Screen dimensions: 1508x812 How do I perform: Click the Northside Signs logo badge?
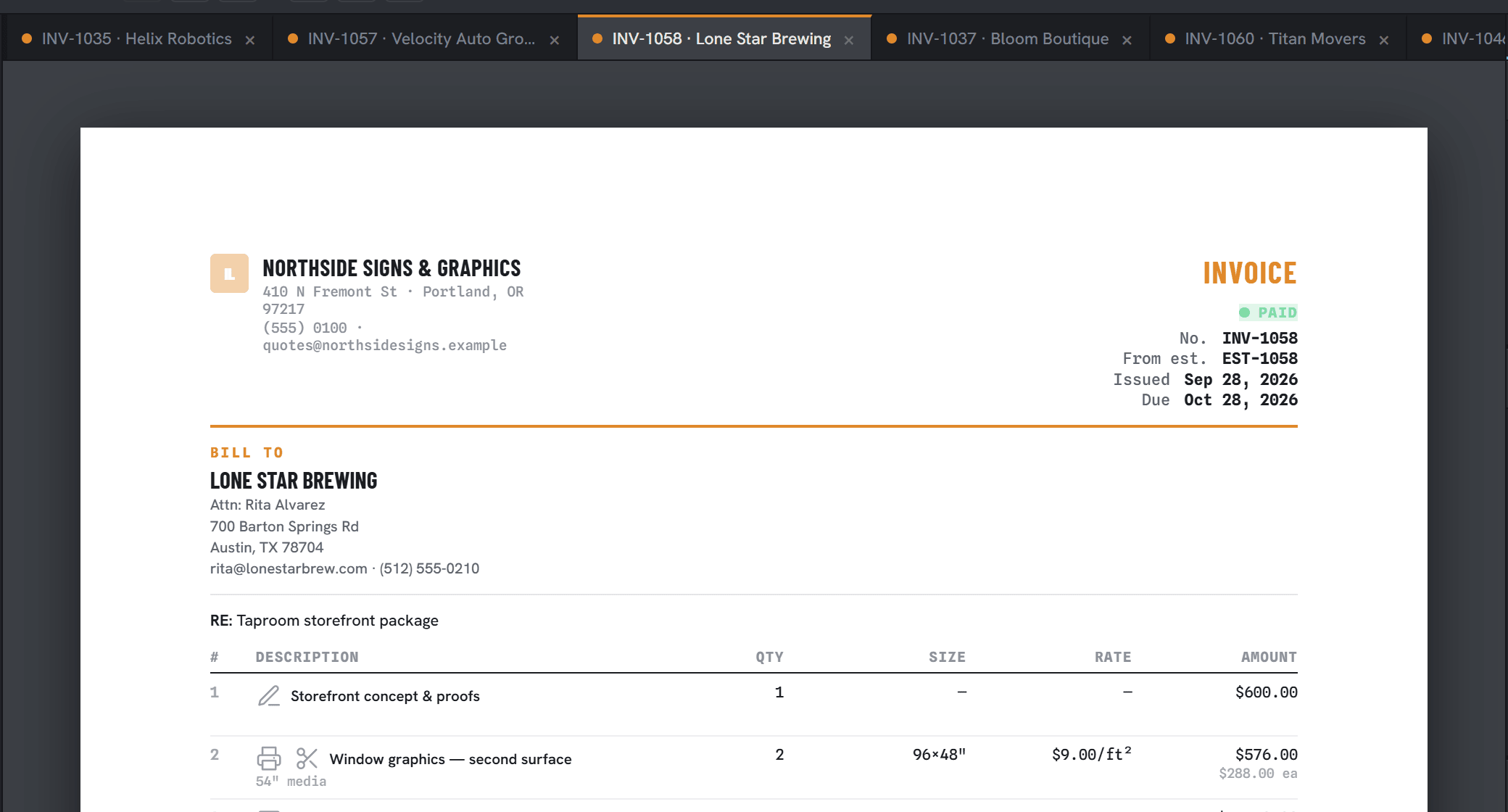pyautogui.click(x=229, y=273)
